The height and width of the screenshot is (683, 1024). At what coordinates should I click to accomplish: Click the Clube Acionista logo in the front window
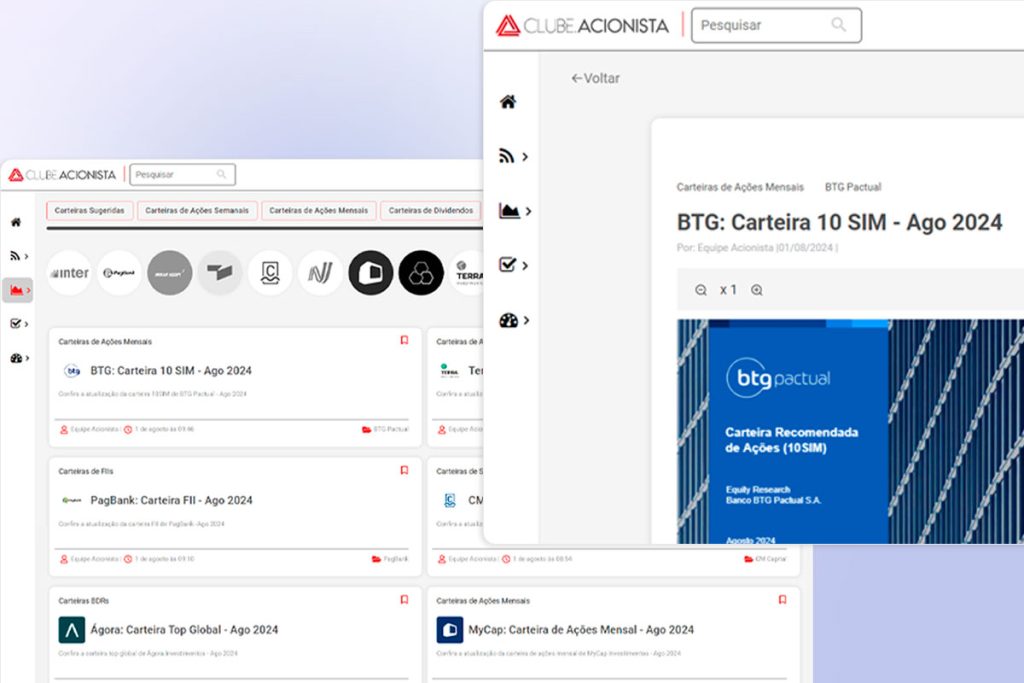582,25
